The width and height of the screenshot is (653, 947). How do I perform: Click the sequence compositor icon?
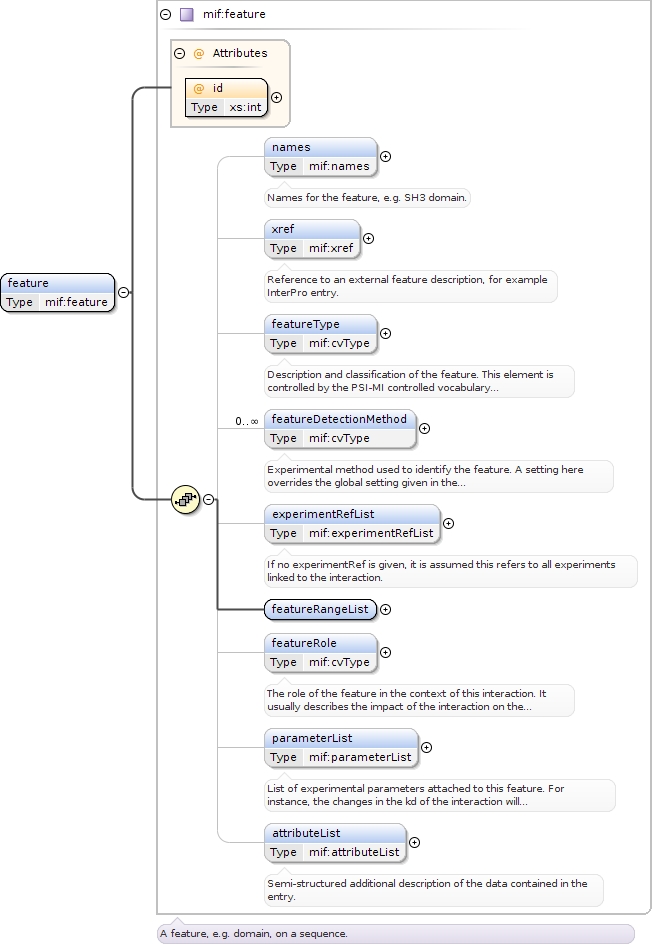[184, 499]
